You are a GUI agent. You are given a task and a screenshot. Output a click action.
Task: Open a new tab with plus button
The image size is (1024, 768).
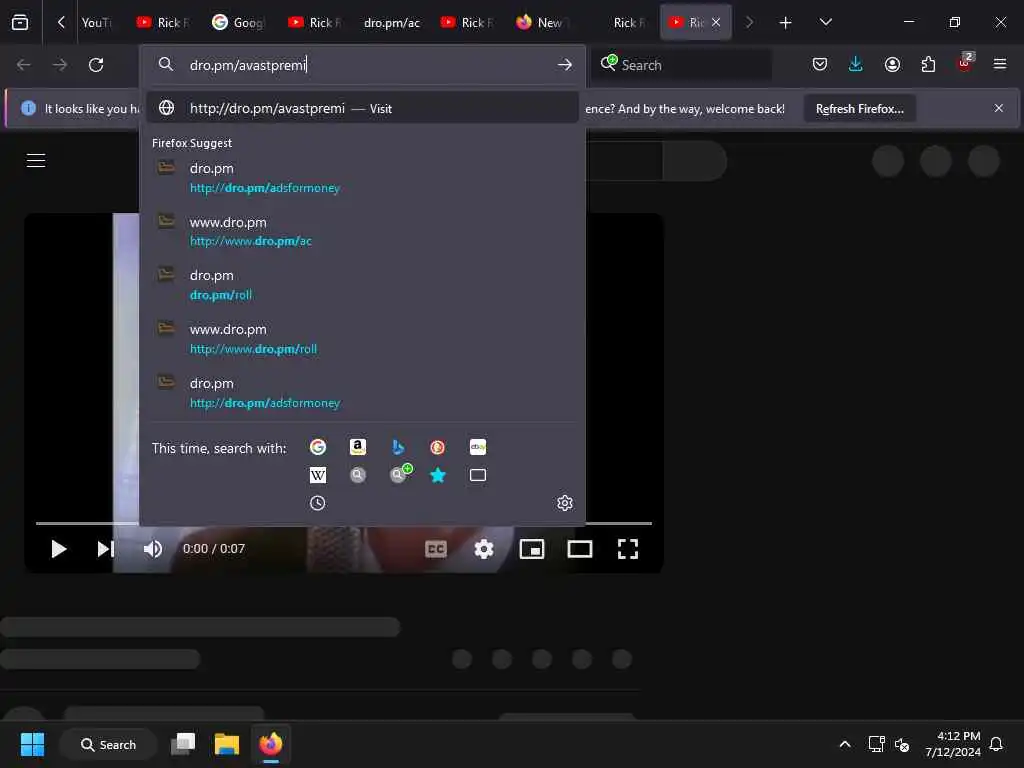785,23
